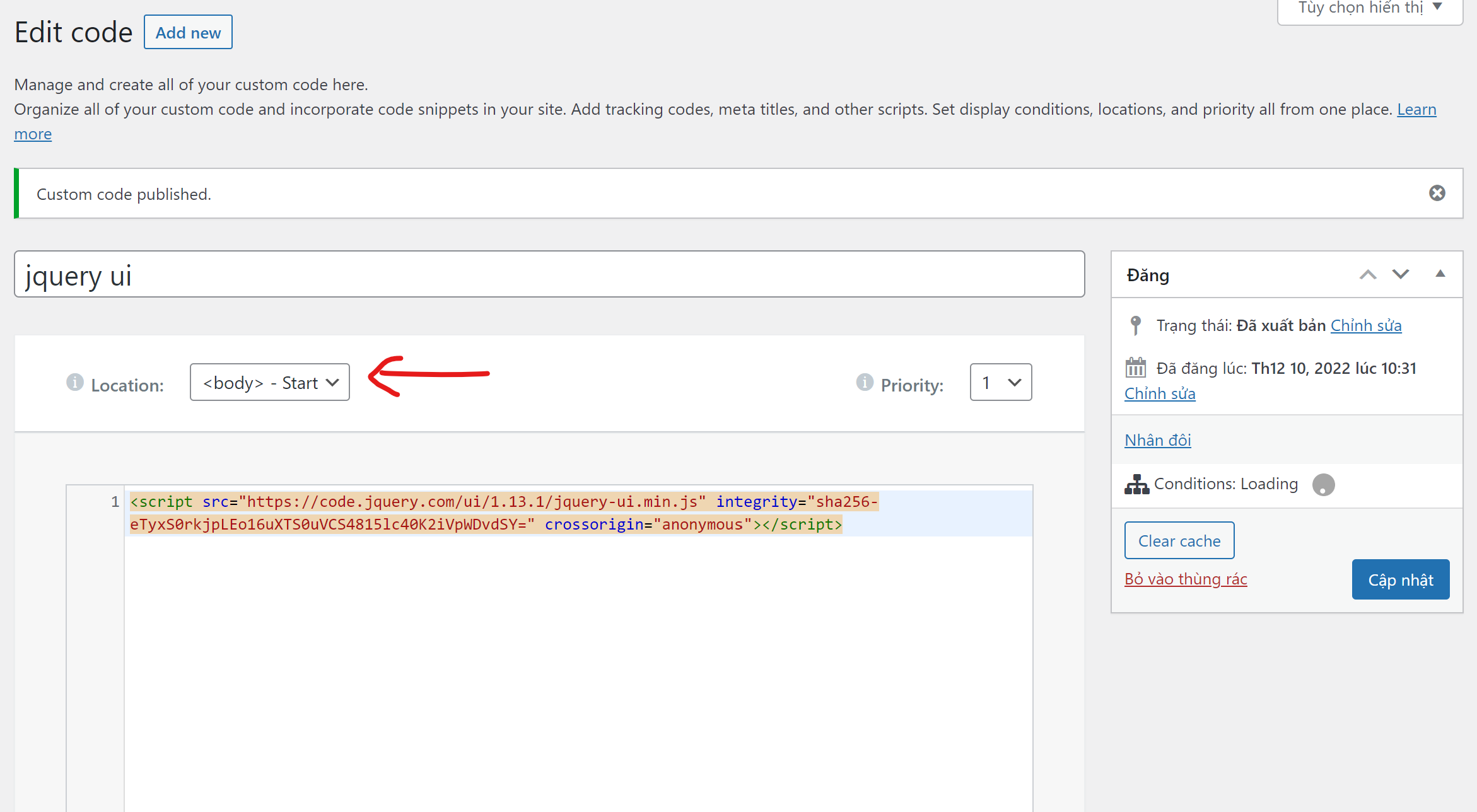This screenshot has width=1477, height=812.
Task: Click the status pin icon
Action: coord(1135,325)
